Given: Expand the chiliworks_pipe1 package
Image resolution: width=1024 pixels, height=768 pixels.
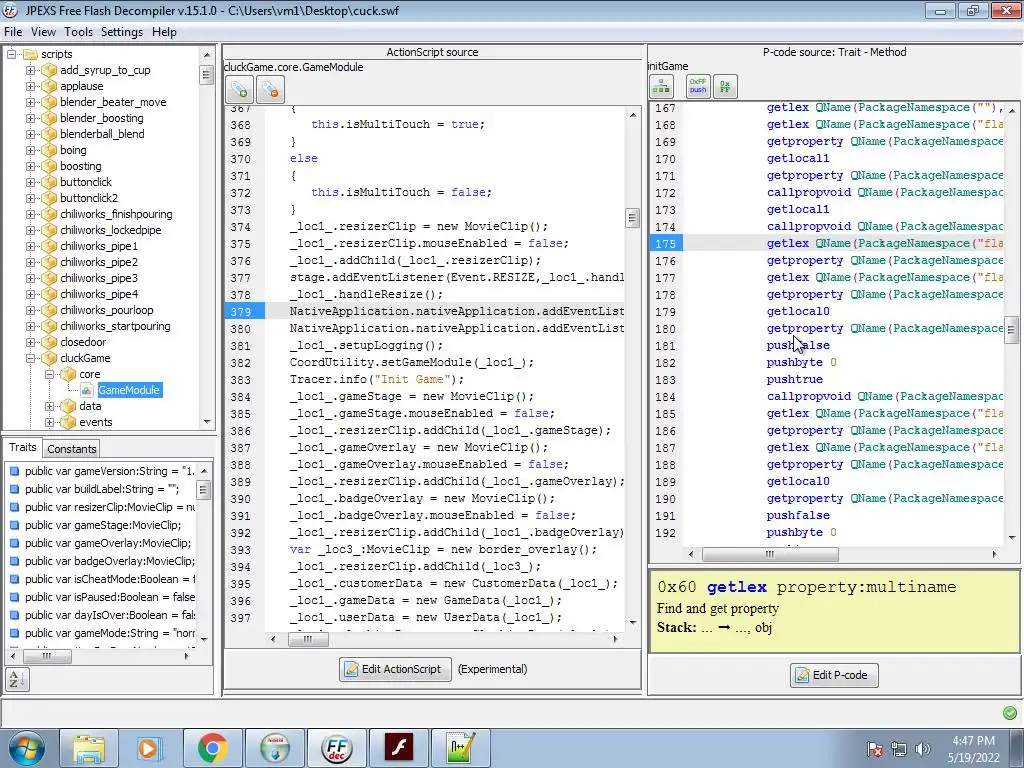Looking at the screenshot, I should pos(31,246).
